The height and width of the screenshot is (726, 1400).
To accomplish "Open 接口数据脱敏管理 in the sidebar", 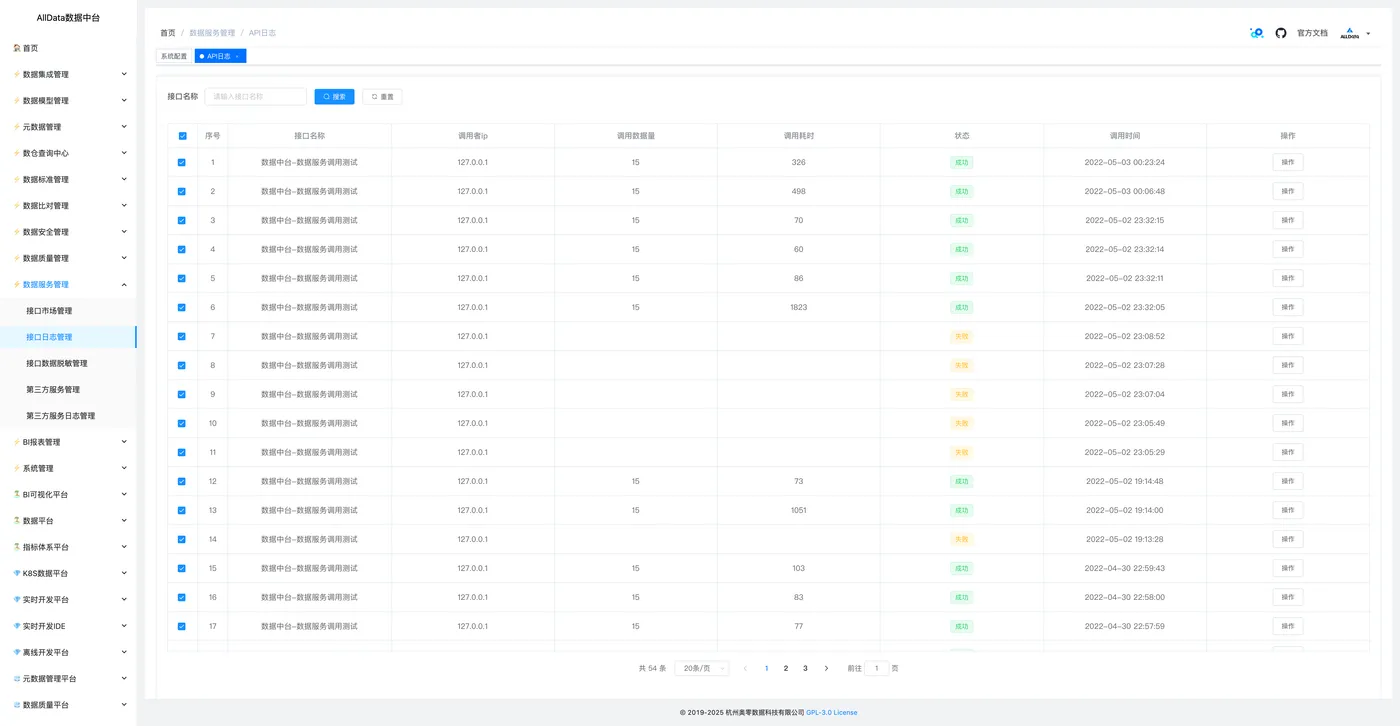I will [x=57, y=363].
